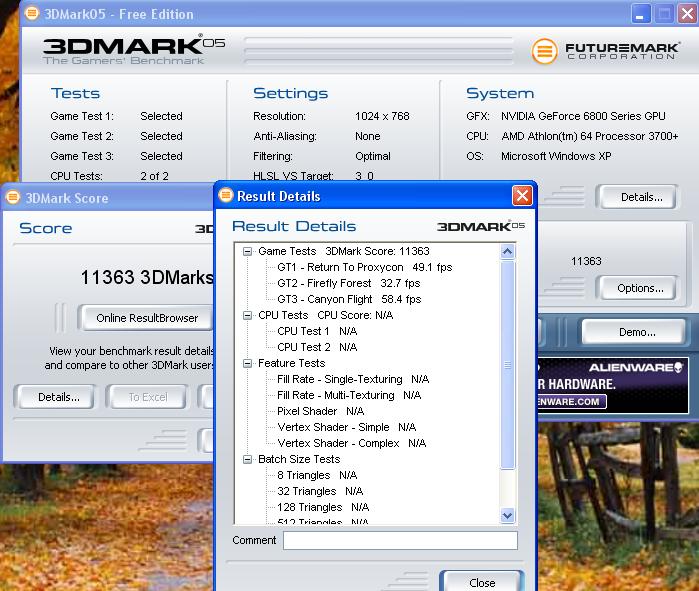Click the 3DMark Score window title icon
The width and height of the screenshot is (699, 591).
point(13,197)
